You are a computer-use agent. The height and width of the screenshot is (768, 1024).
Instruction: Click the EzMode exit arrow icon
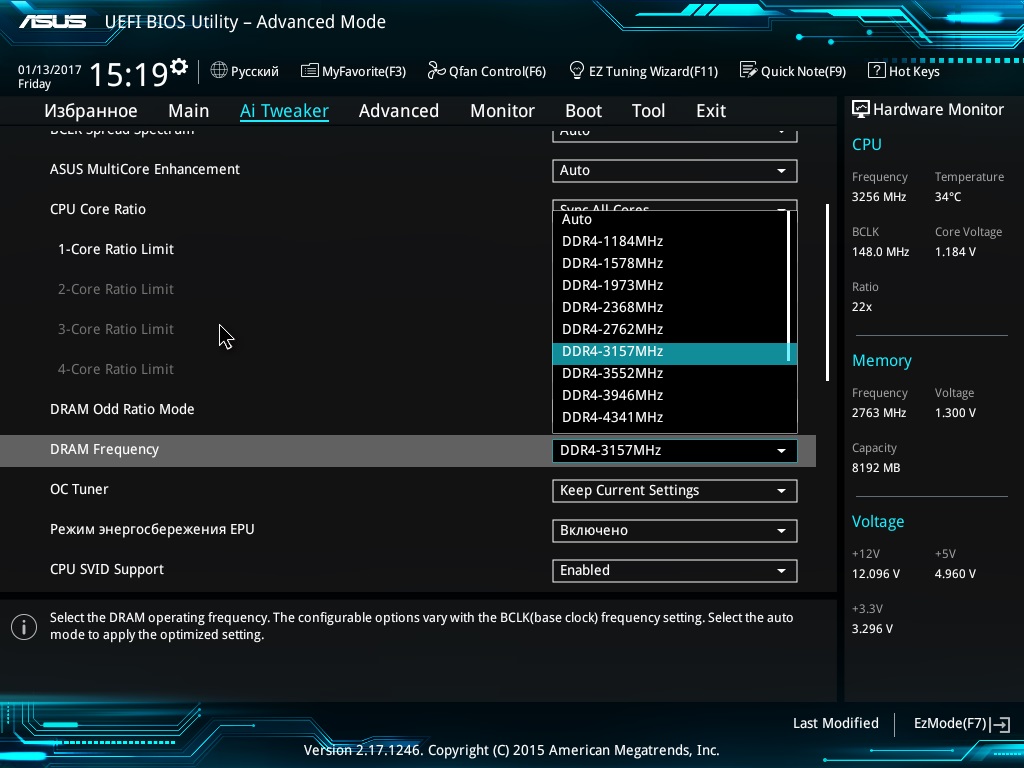pos(1000,724)
